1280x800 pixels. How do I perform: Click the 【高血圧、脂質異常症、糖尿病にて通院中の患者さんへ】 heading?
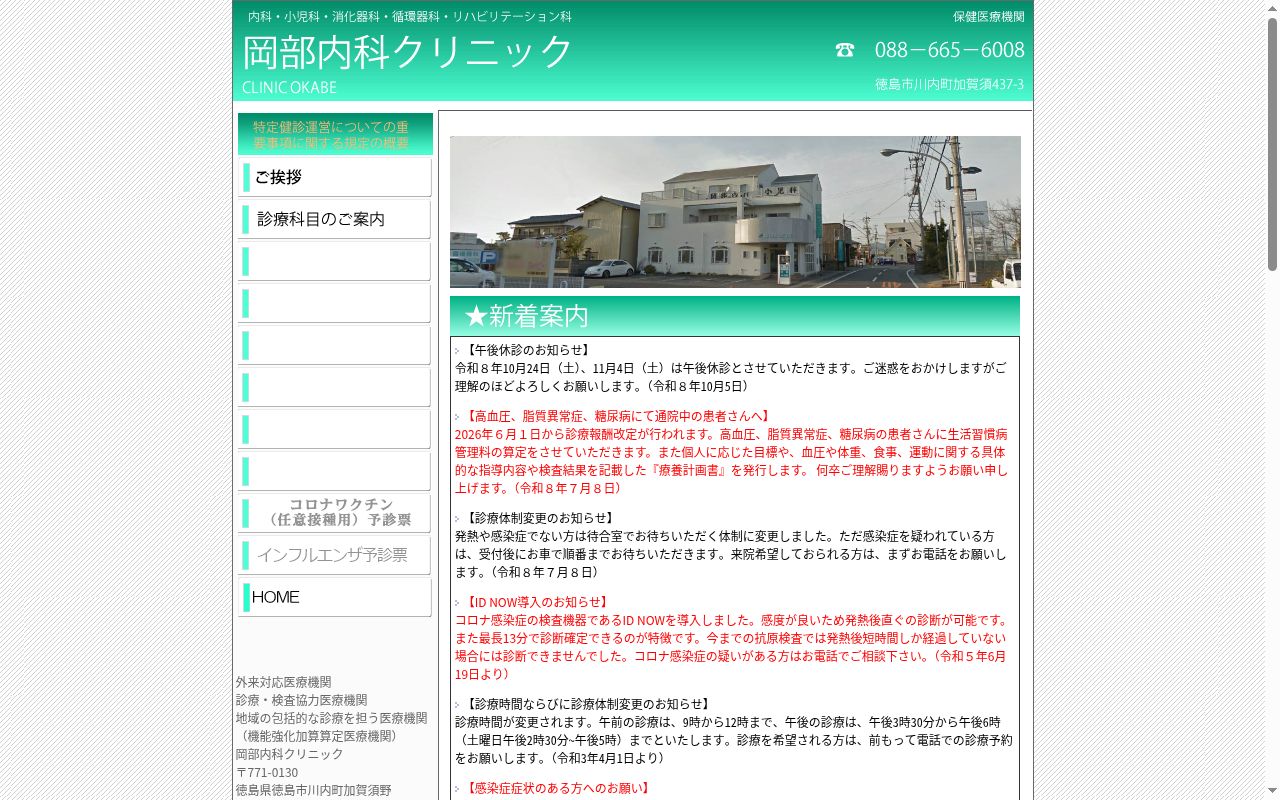click(x=617, y=416)
